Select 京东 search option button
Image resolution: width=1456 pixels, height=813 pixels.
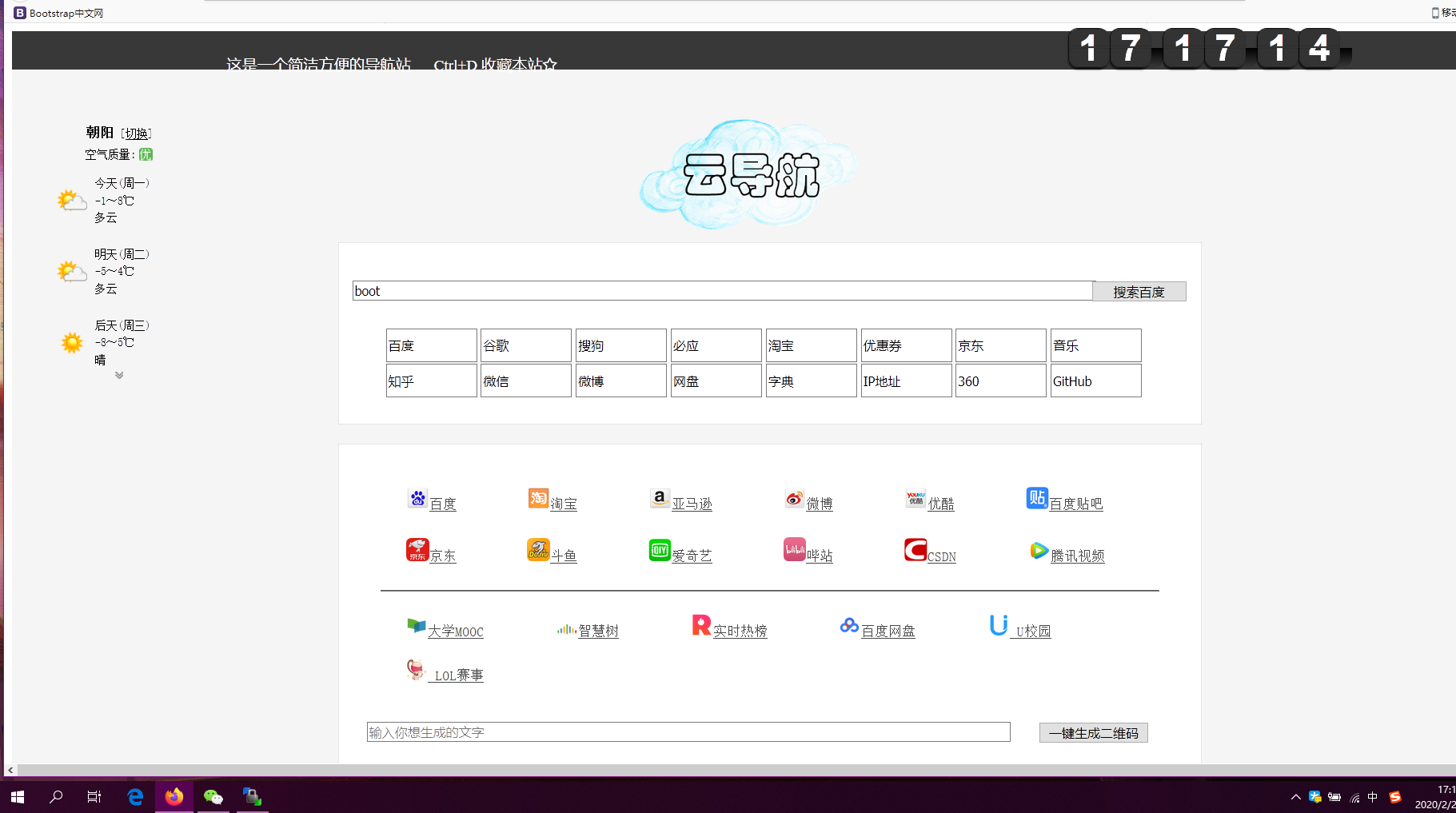pos(1001,345)
